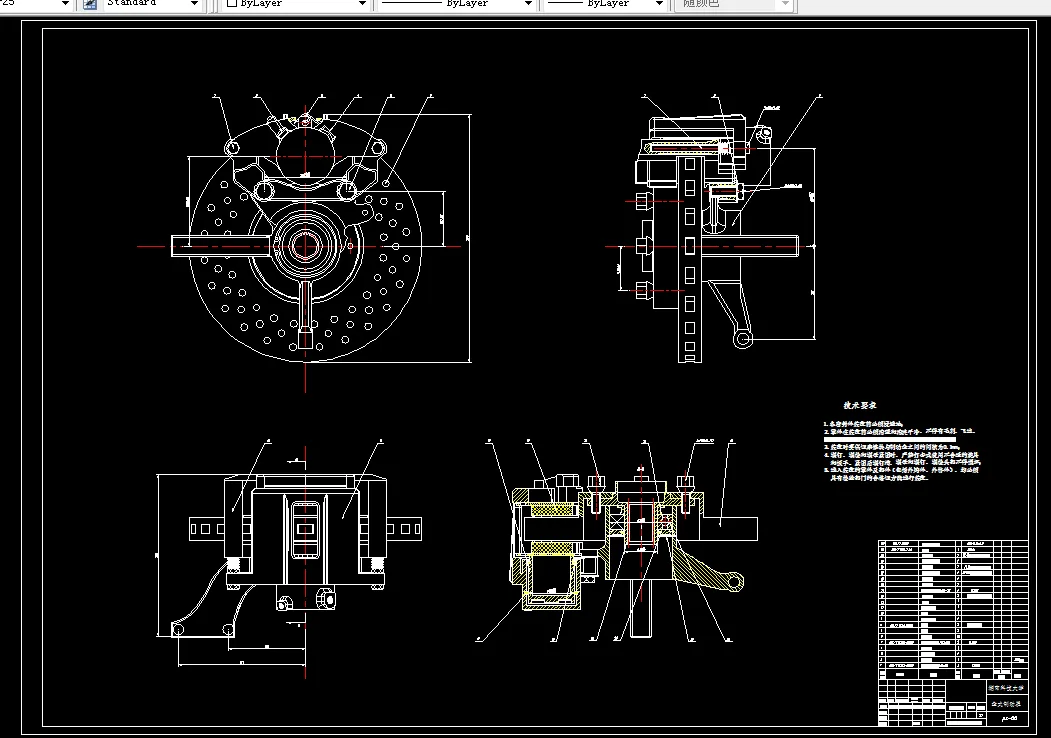Open the greyed plot style dropdown

735,3
